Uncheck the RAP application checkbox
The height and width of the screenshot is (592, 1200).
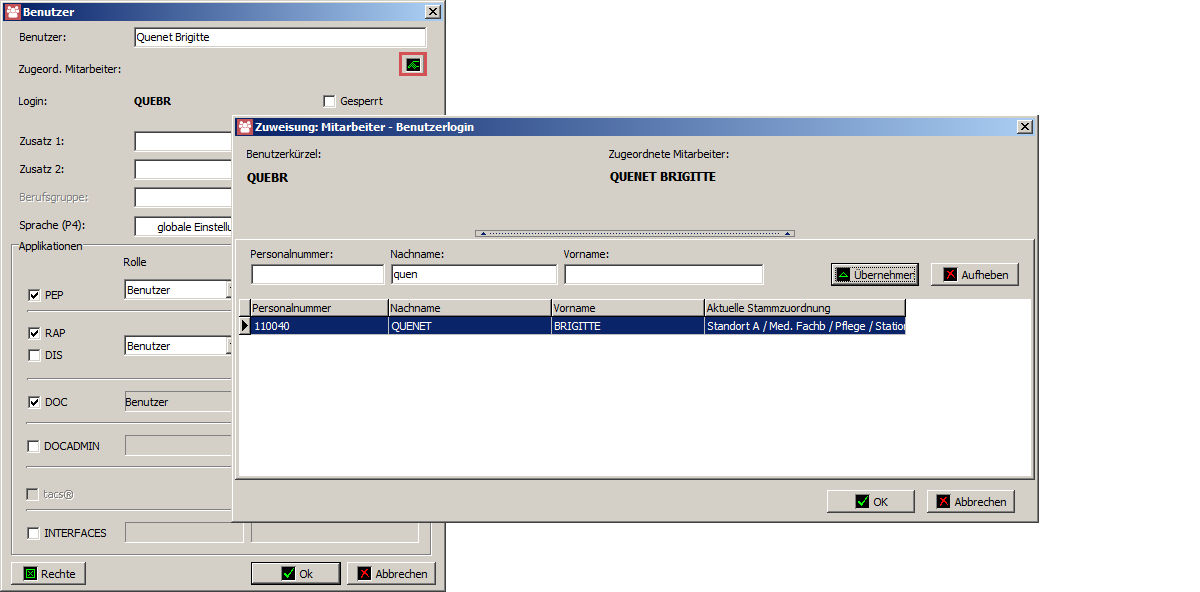click(34, 333)
